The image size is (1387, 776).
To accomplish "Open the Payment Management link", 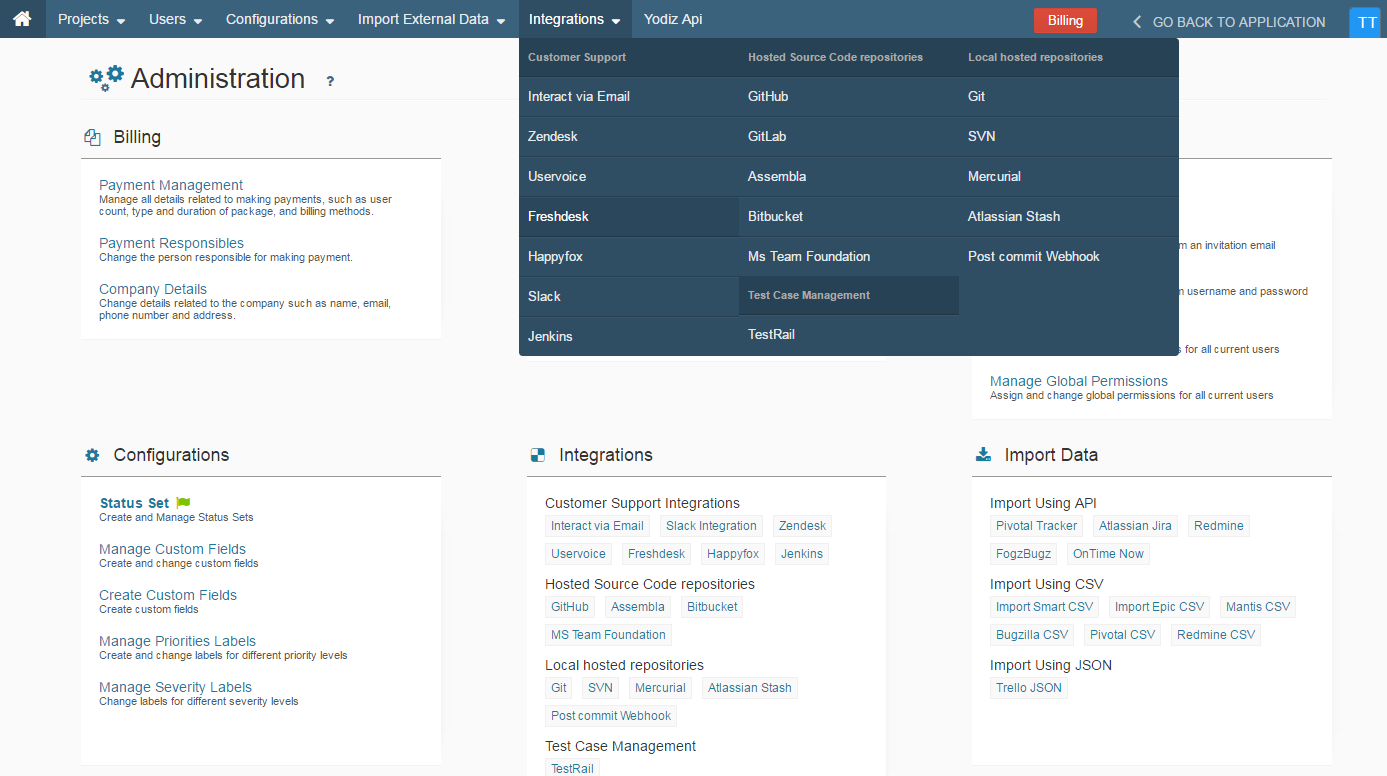I will coord(171,185).
